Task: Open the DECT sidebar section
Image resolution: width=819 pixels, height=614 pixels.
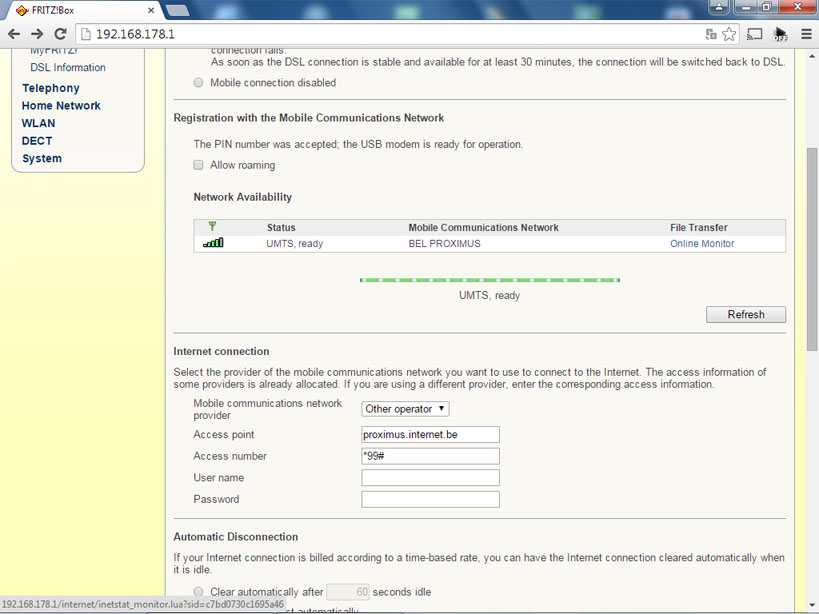Action: coord(37,141)
